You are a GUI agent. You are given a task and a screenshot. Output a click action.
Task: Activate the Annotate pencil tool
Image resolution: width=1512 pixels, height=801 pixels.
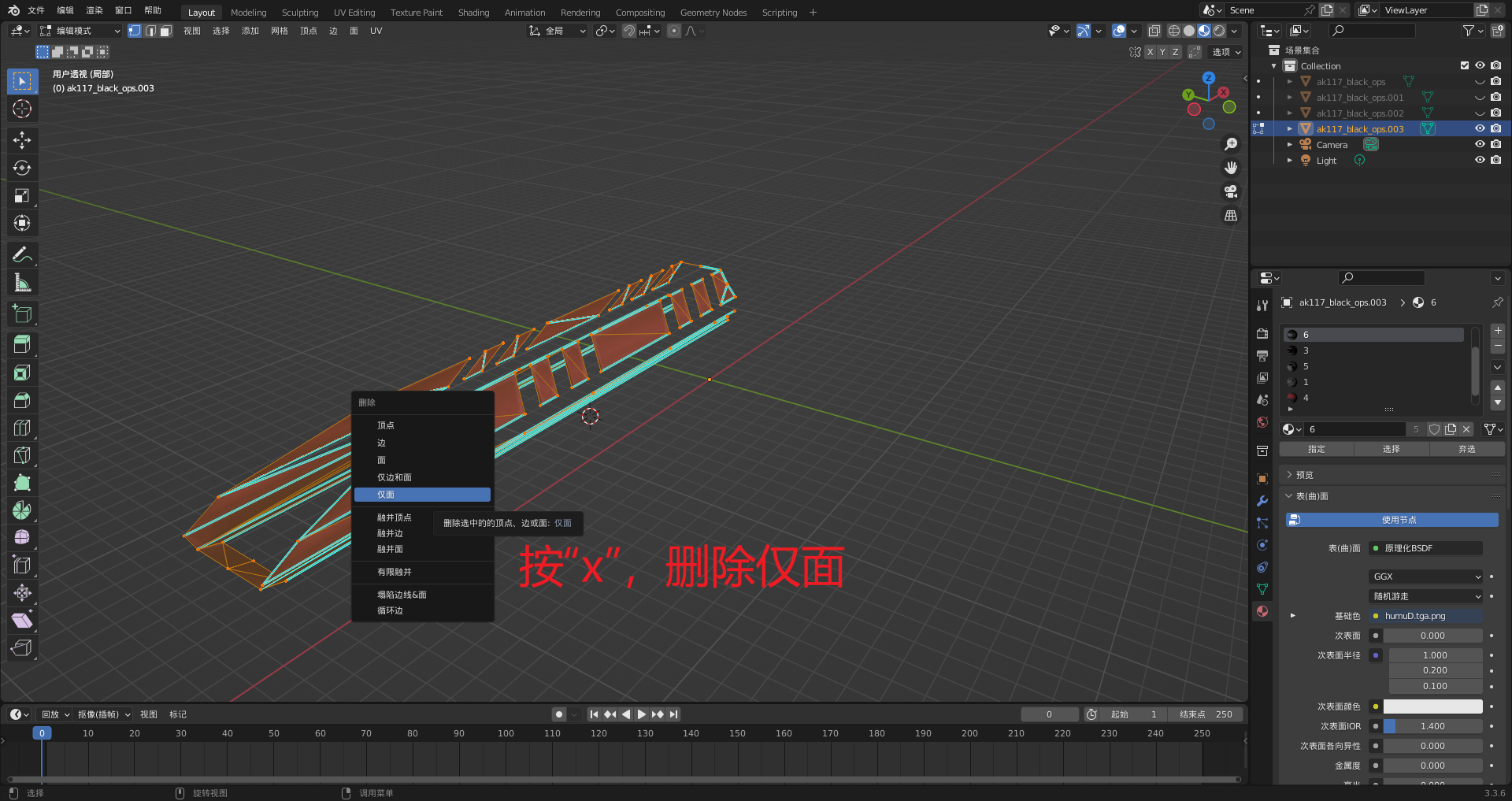(22, 254)
